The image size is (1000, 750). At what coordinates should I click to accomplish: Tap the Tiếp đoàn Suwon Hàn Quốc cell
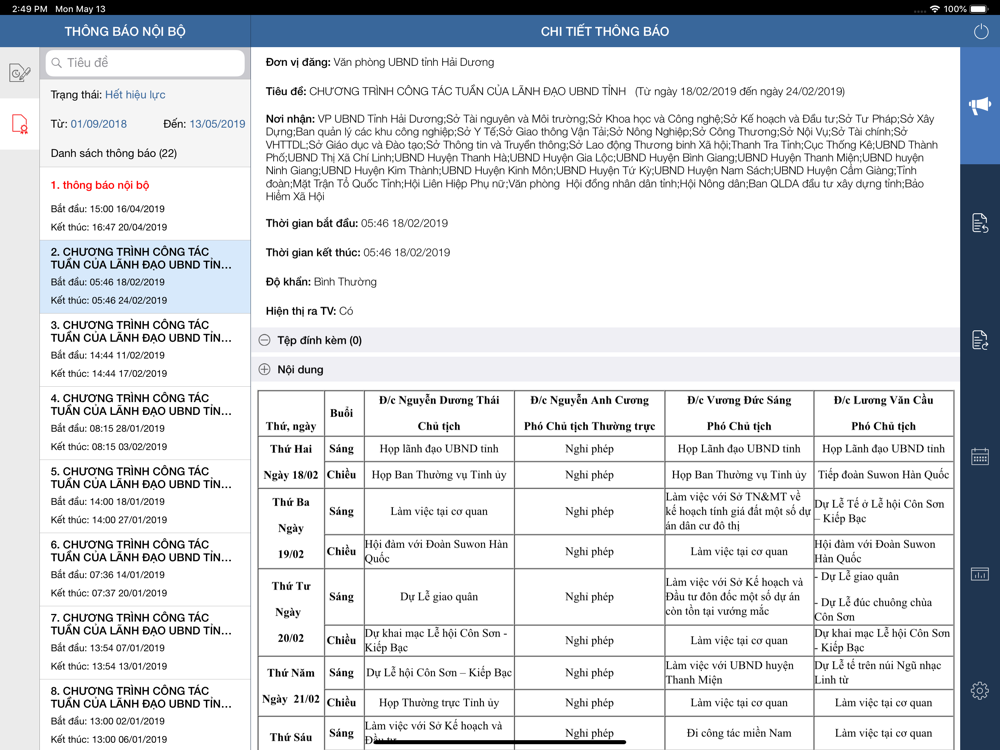[x=883, y=474]
